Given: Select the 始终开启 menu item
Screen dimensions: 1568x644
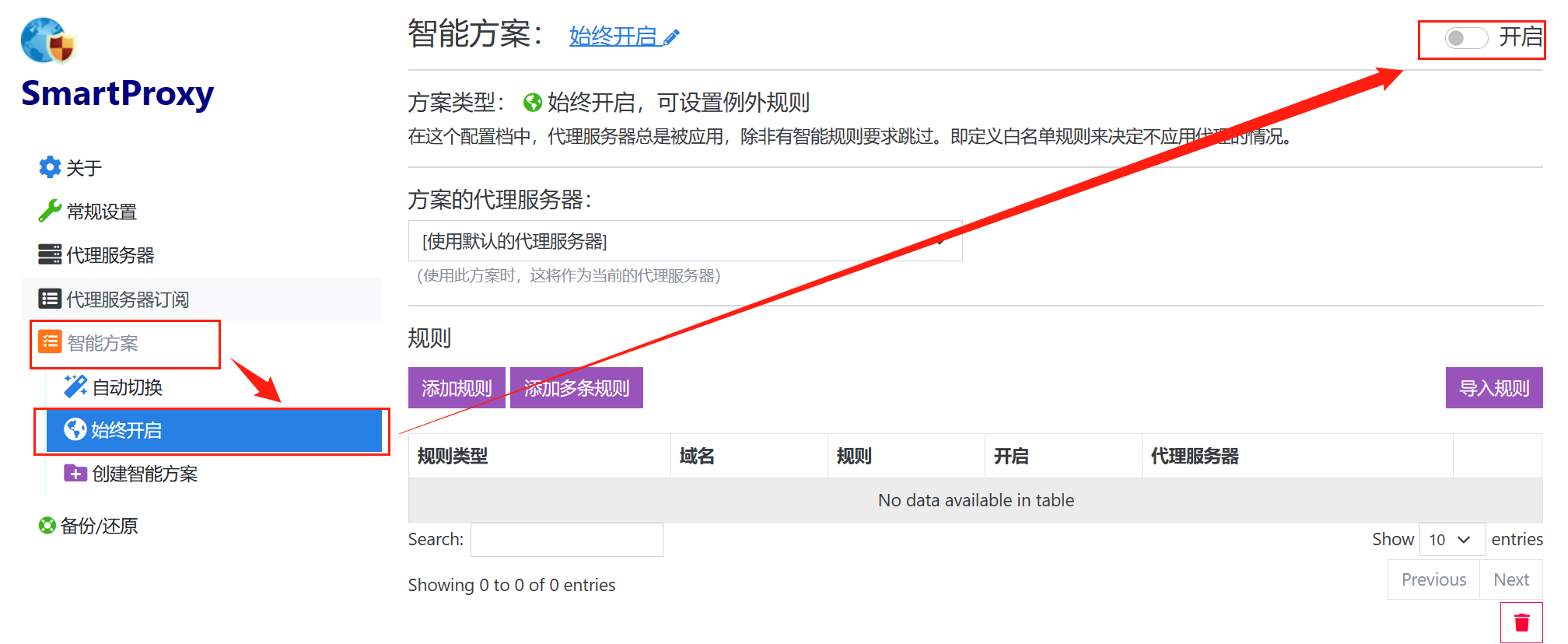Looking at the screenshot, I should (214, 430).
